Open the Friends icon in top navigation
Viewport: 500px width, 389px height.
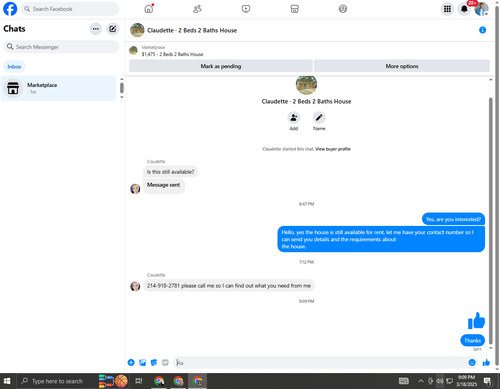click(197, 9)
